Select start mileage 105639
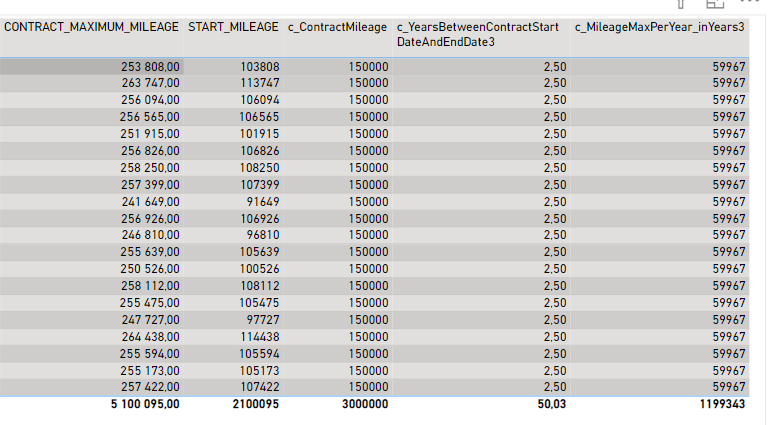Viewport: 773px width, 425px height. coord(260,252)
